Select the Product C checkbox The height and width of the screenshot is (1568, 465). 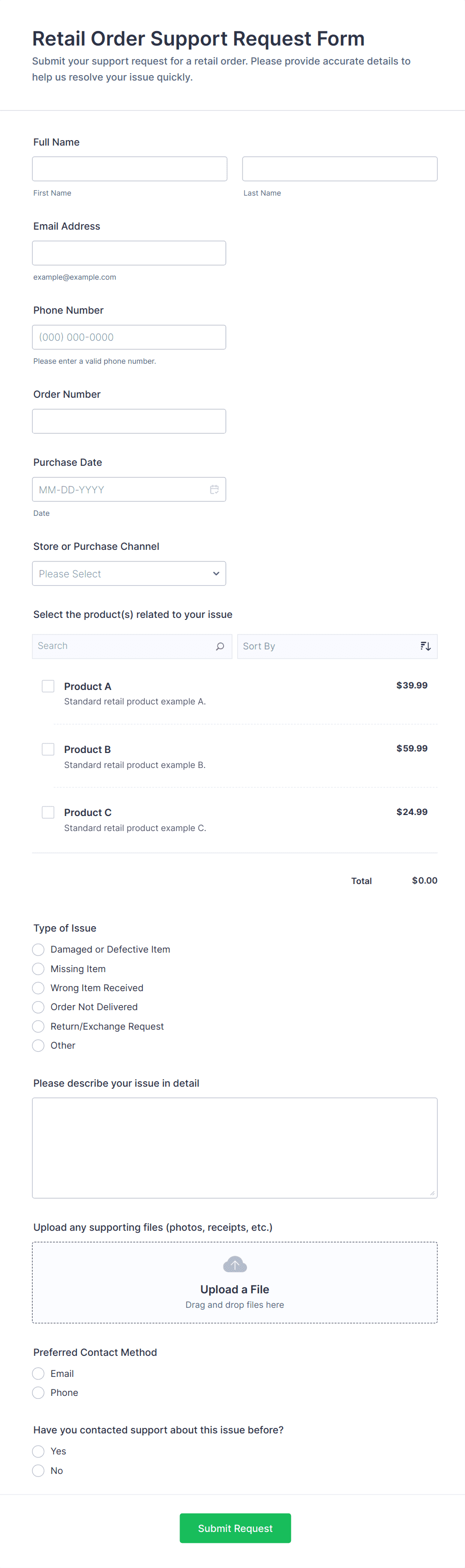coord(48,812)
